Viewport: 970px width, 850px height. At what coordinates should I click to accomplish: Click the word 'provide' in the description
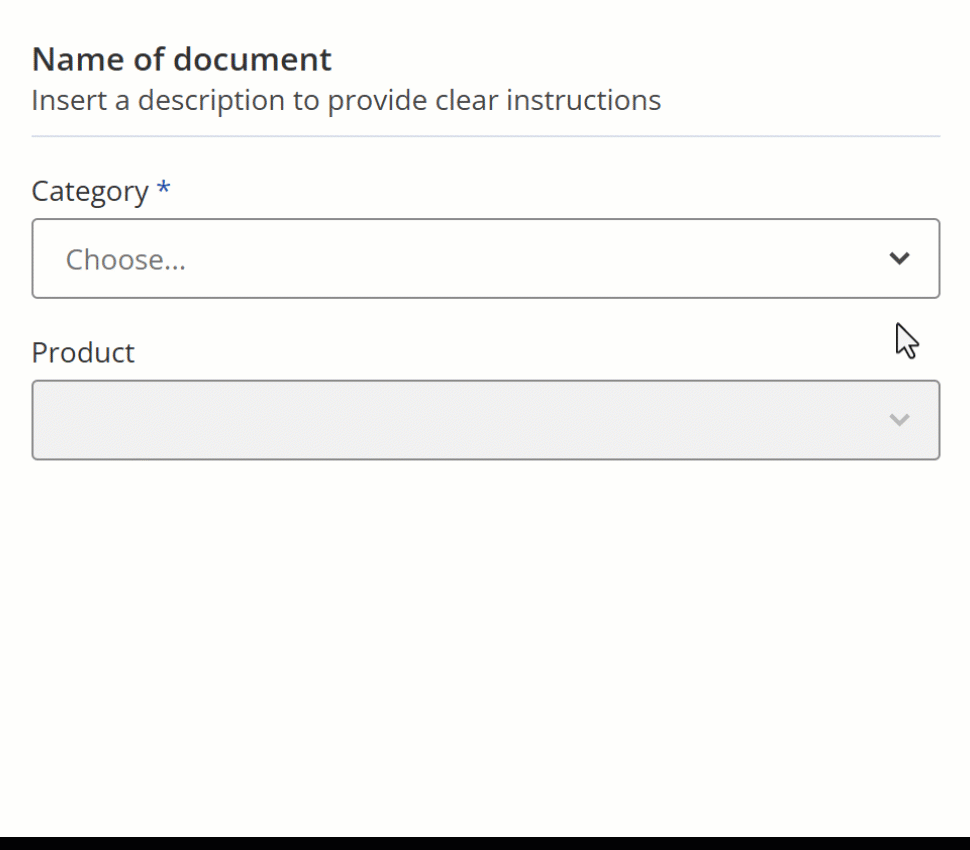pos(377,100)
